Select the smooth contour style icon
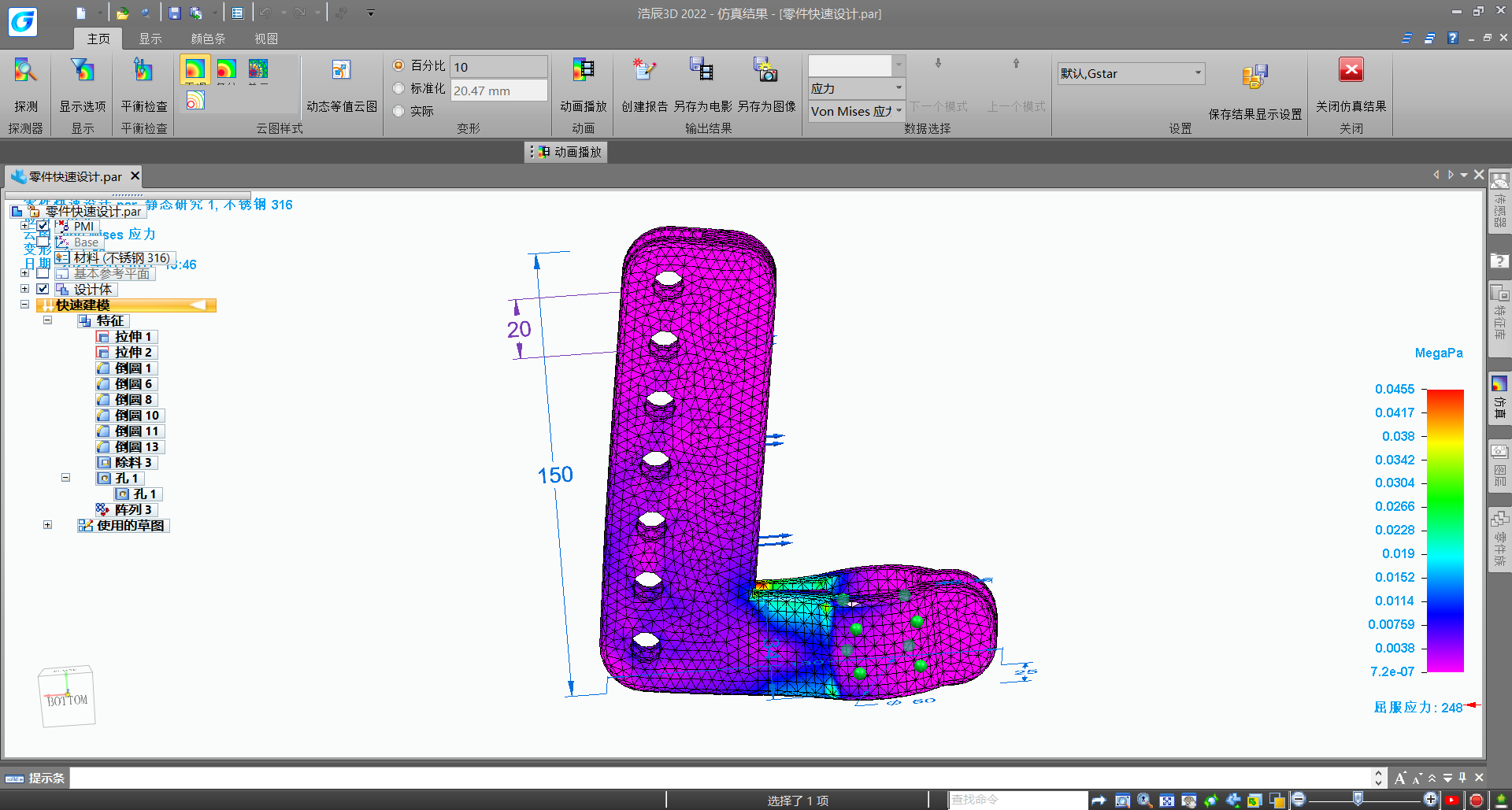The height and width of the screenshot is (810, 1512). (x=195, y=69)
